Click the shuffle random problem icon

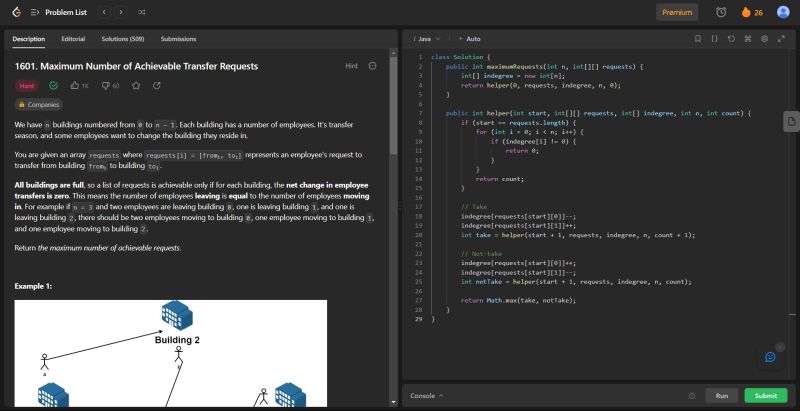point(141,12)
